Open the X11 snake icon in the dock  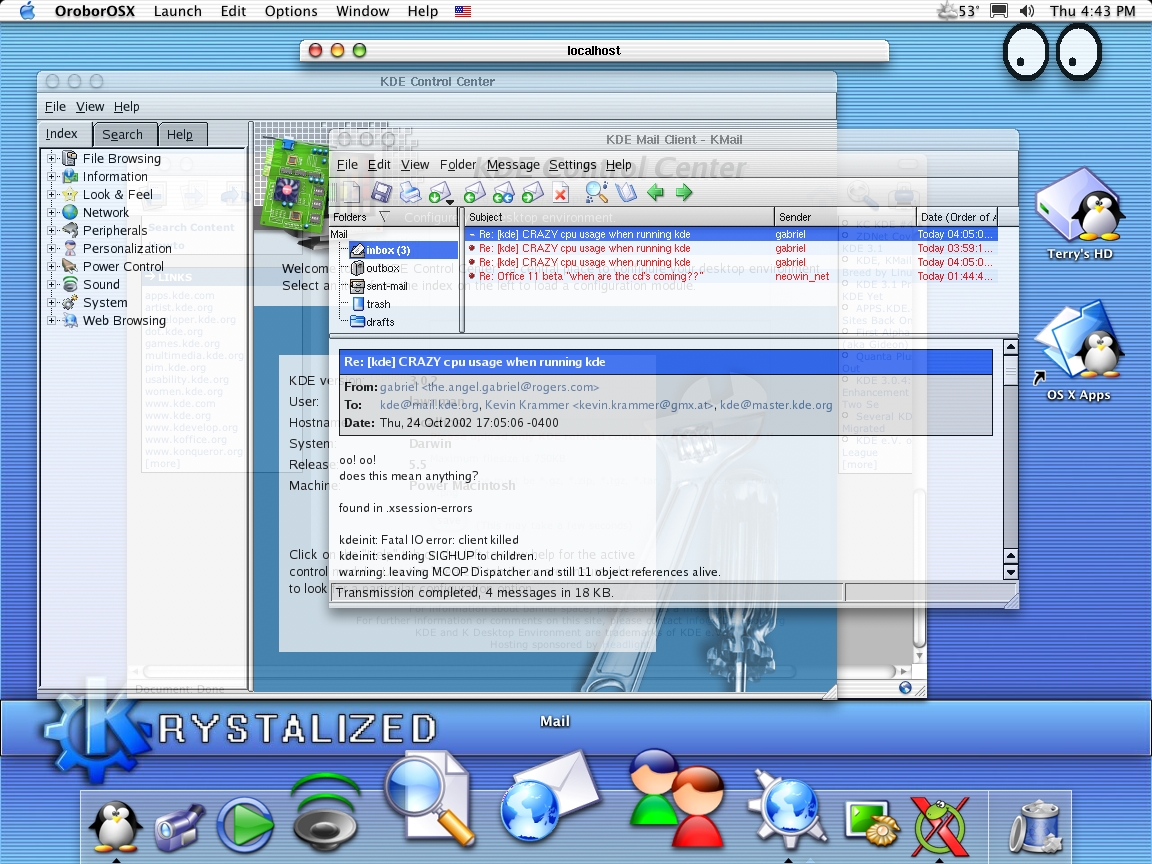pyautogui.click(x=940, y=827)
